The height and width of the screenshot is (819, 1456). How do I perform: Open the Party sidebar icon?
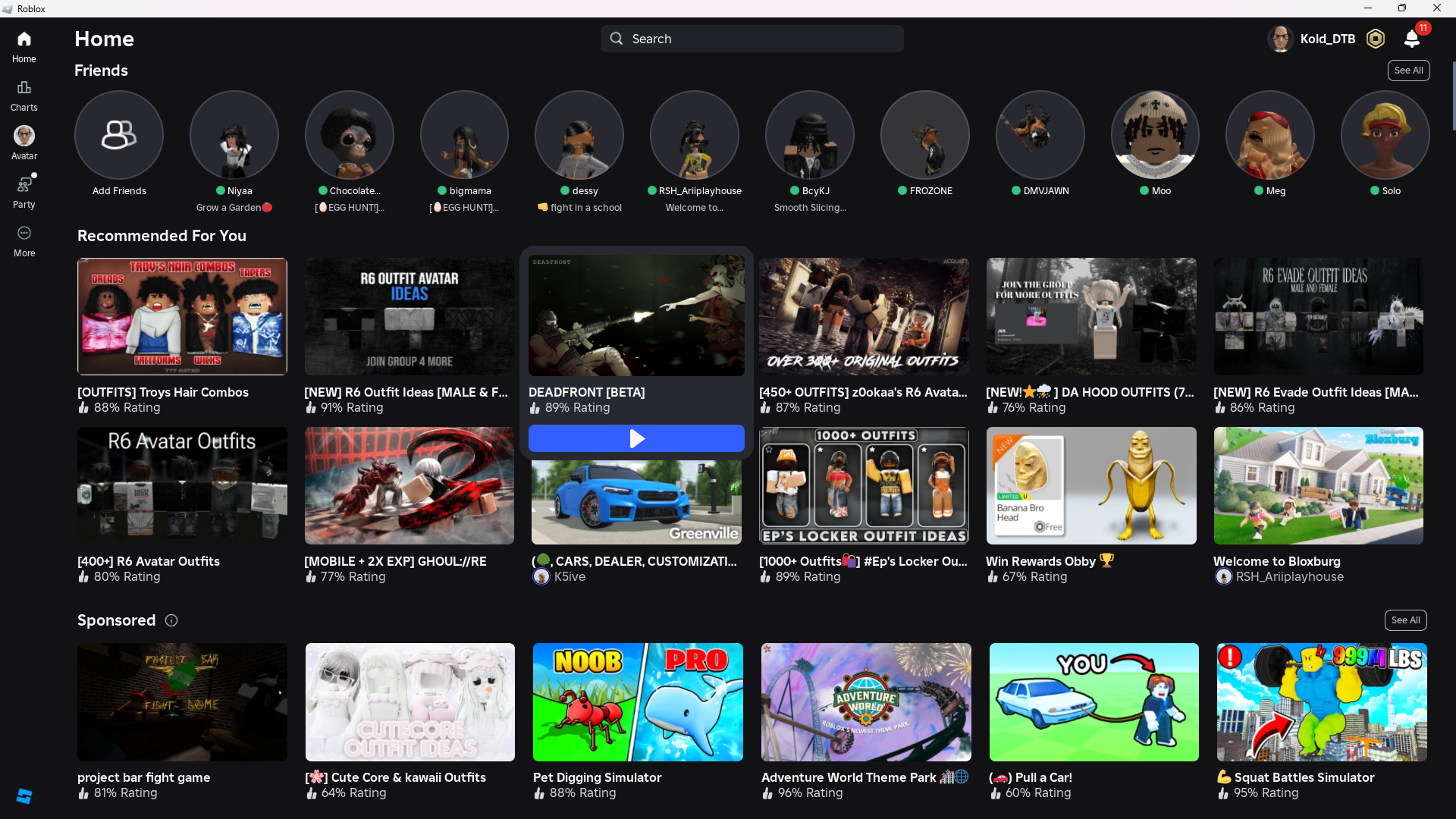coord(24,184)
